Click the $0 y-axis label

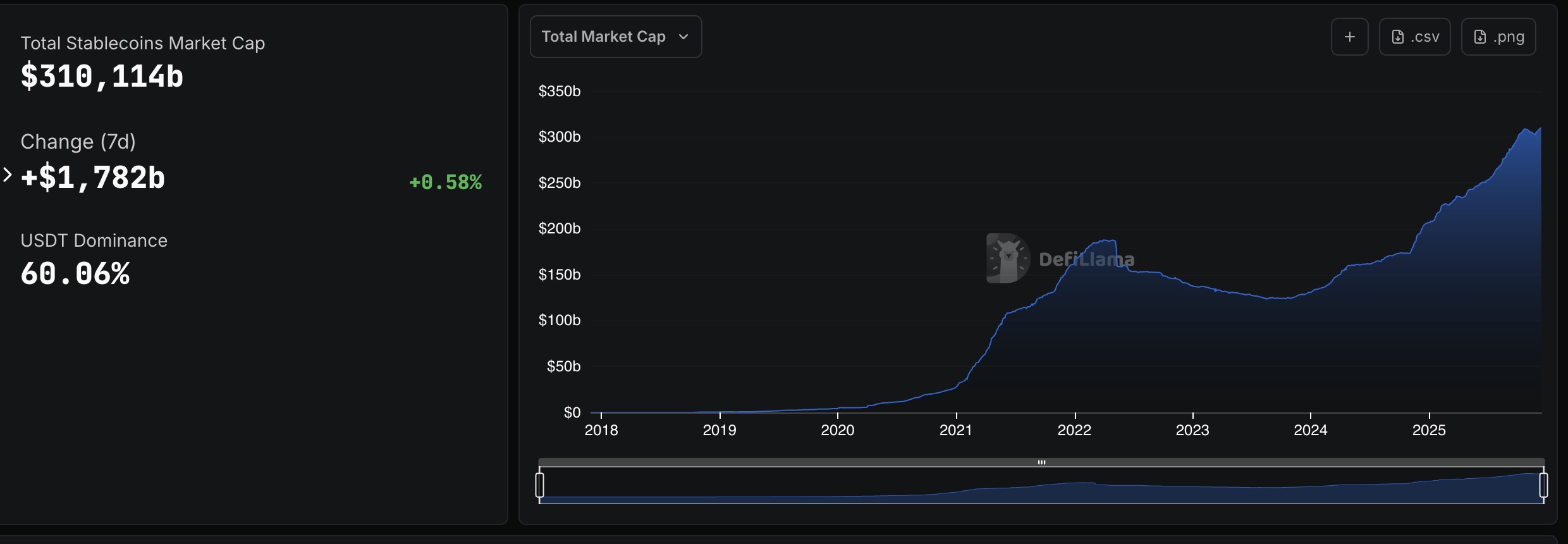click(572, 412)
